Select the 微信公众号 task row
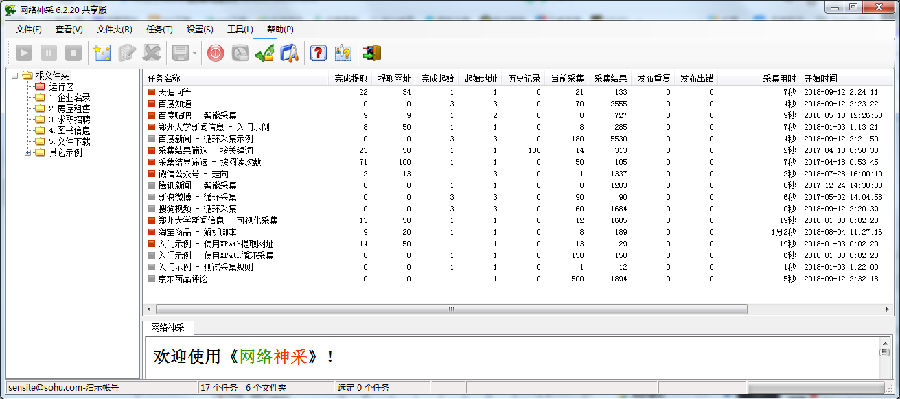Viewport: 900px width, 399px height. point(517,173)
